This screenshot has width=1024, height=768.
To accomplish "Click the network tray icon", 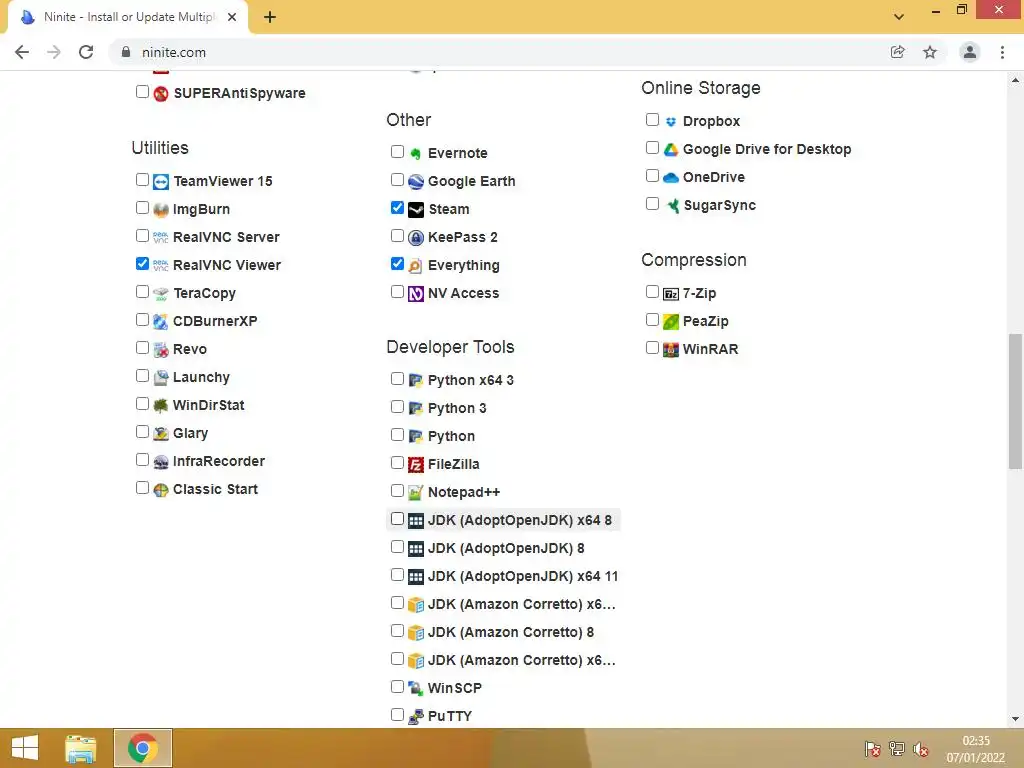I will pos(897,749).
